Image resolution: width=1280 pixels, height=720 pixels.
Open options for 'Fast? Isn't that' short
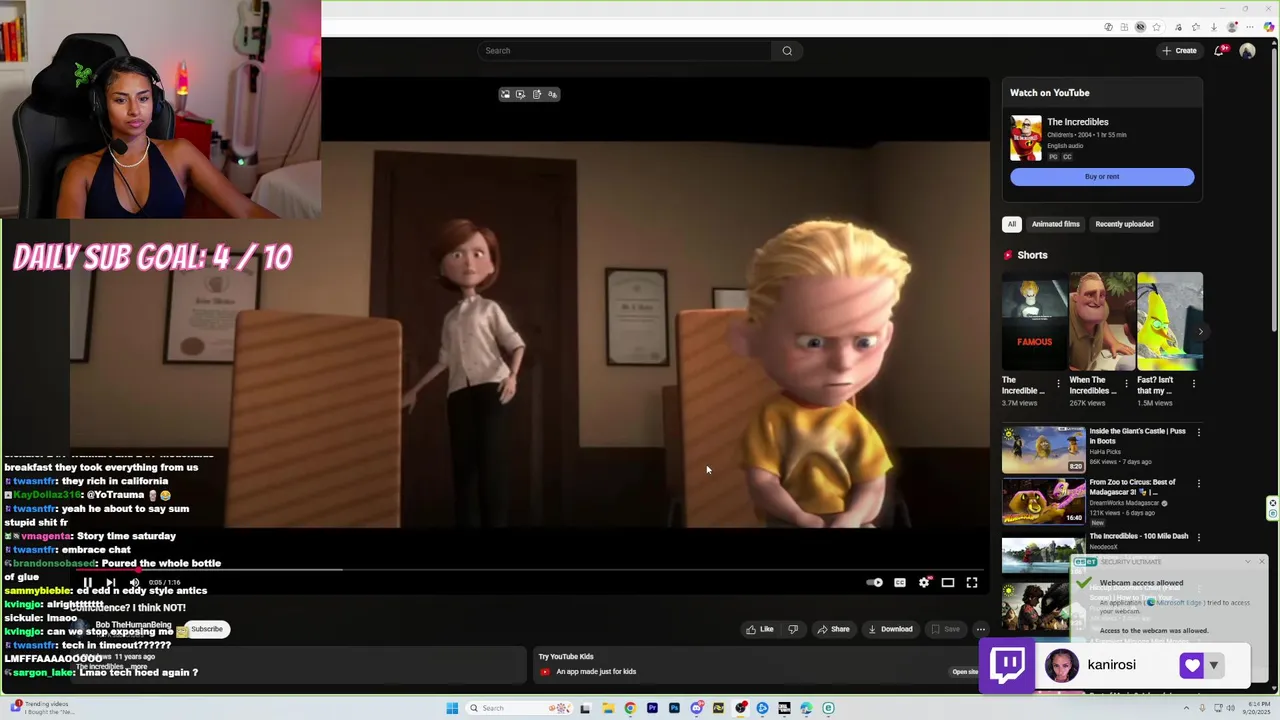click(x=1194, y=383)
